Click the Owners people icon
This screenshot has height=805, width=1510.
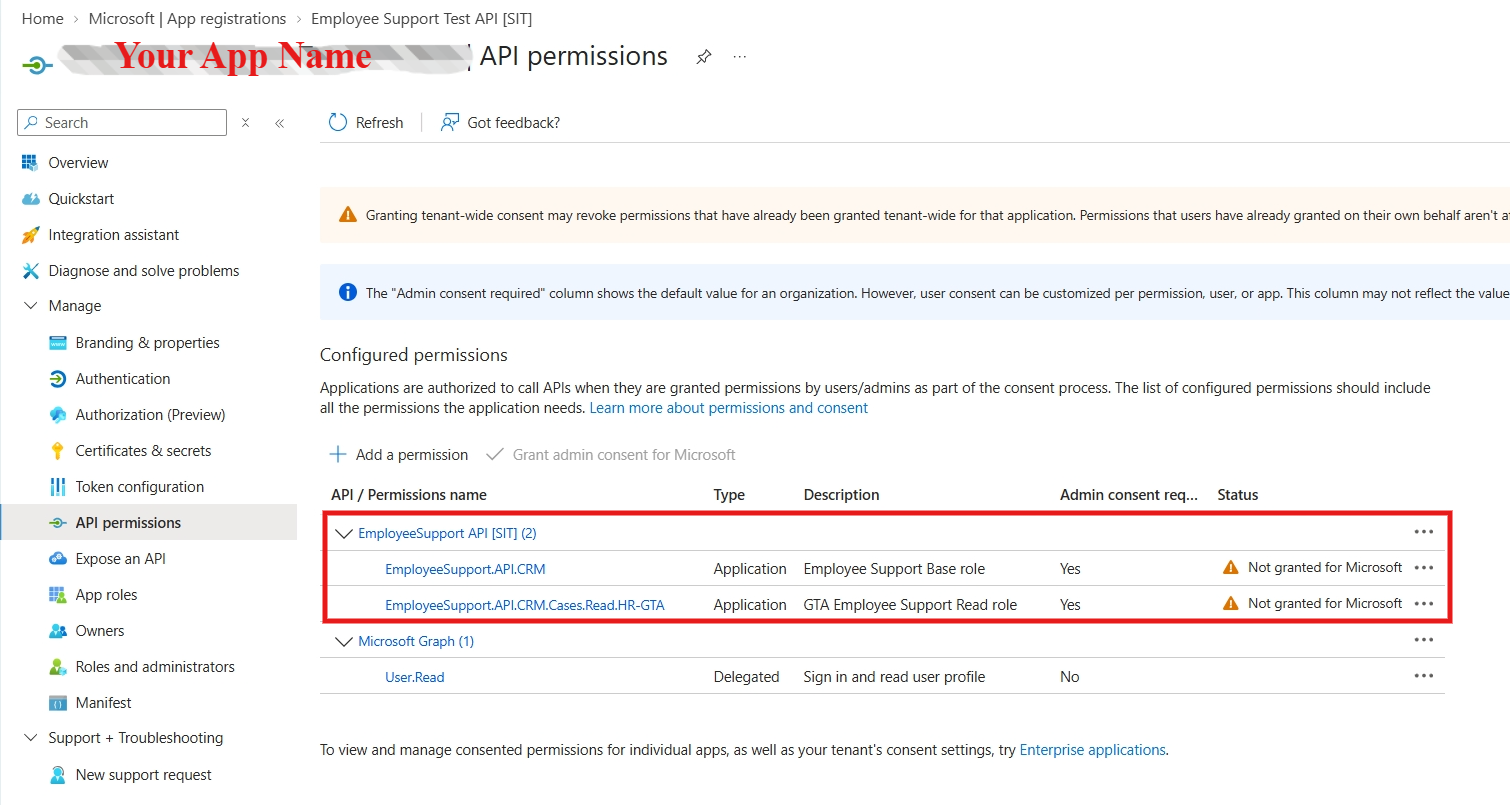tap(57, 631)
